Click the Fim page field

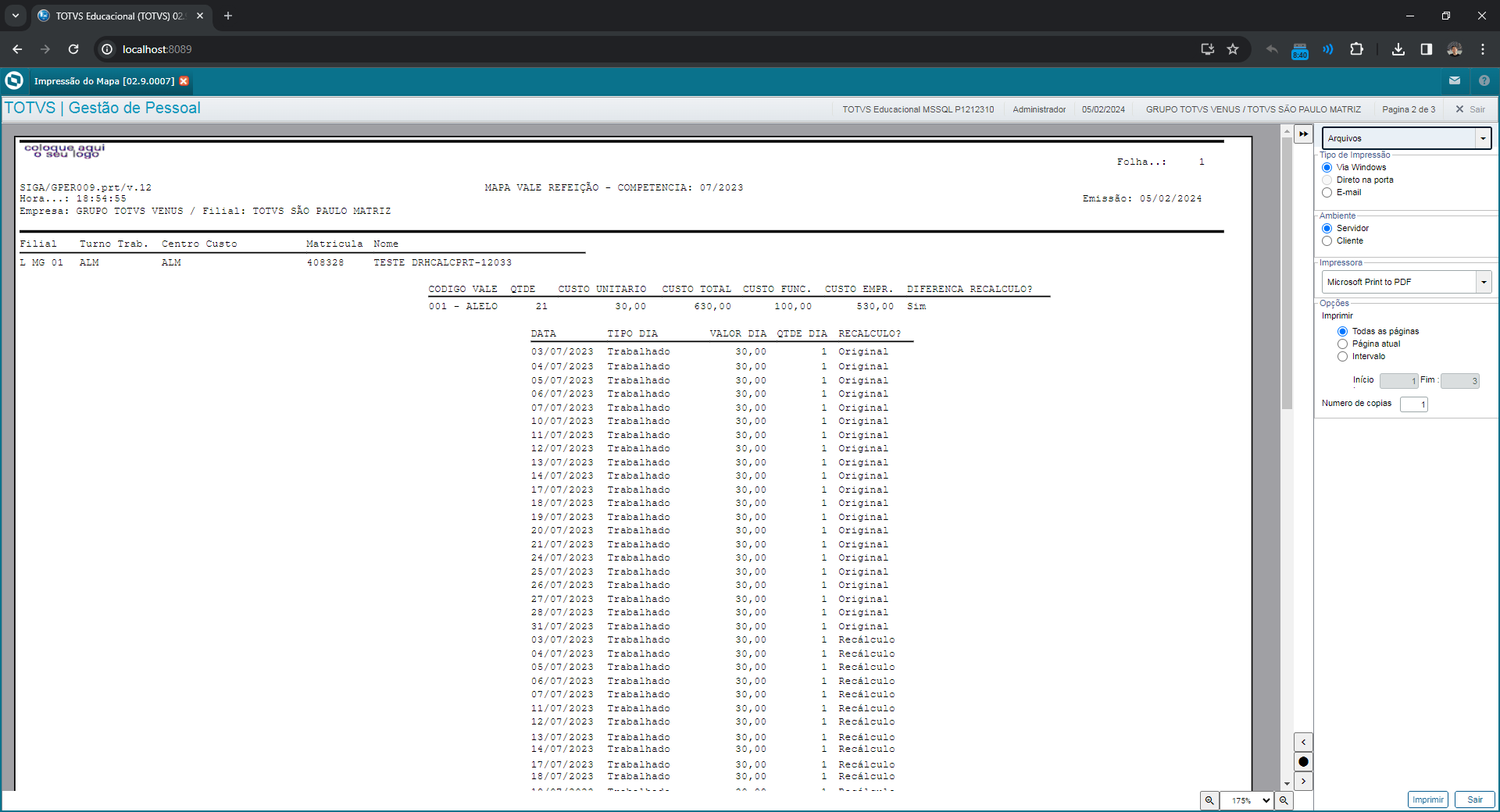[1460, 381]
